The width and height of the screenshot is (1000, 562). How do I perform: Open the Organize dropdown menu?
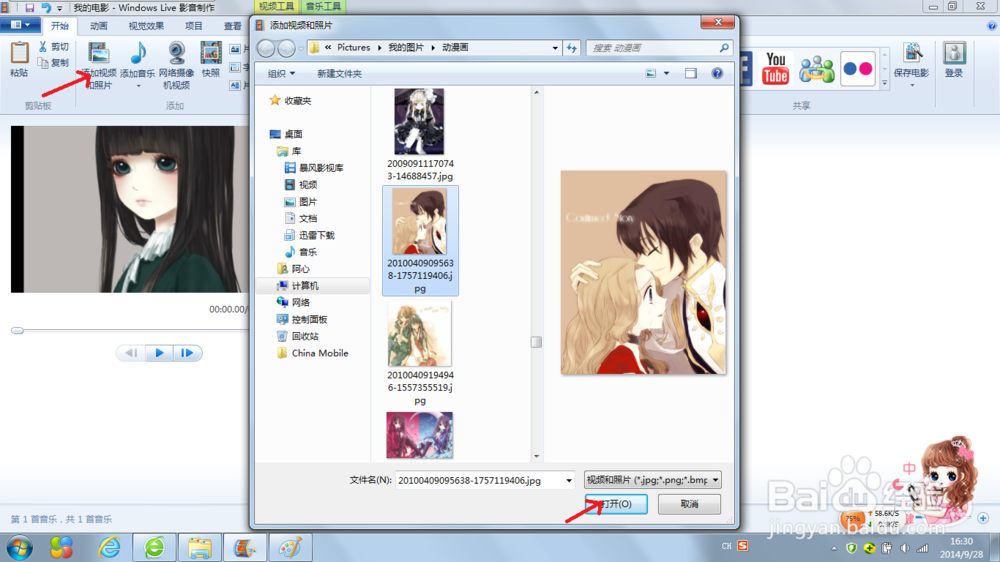click(281, 73)
